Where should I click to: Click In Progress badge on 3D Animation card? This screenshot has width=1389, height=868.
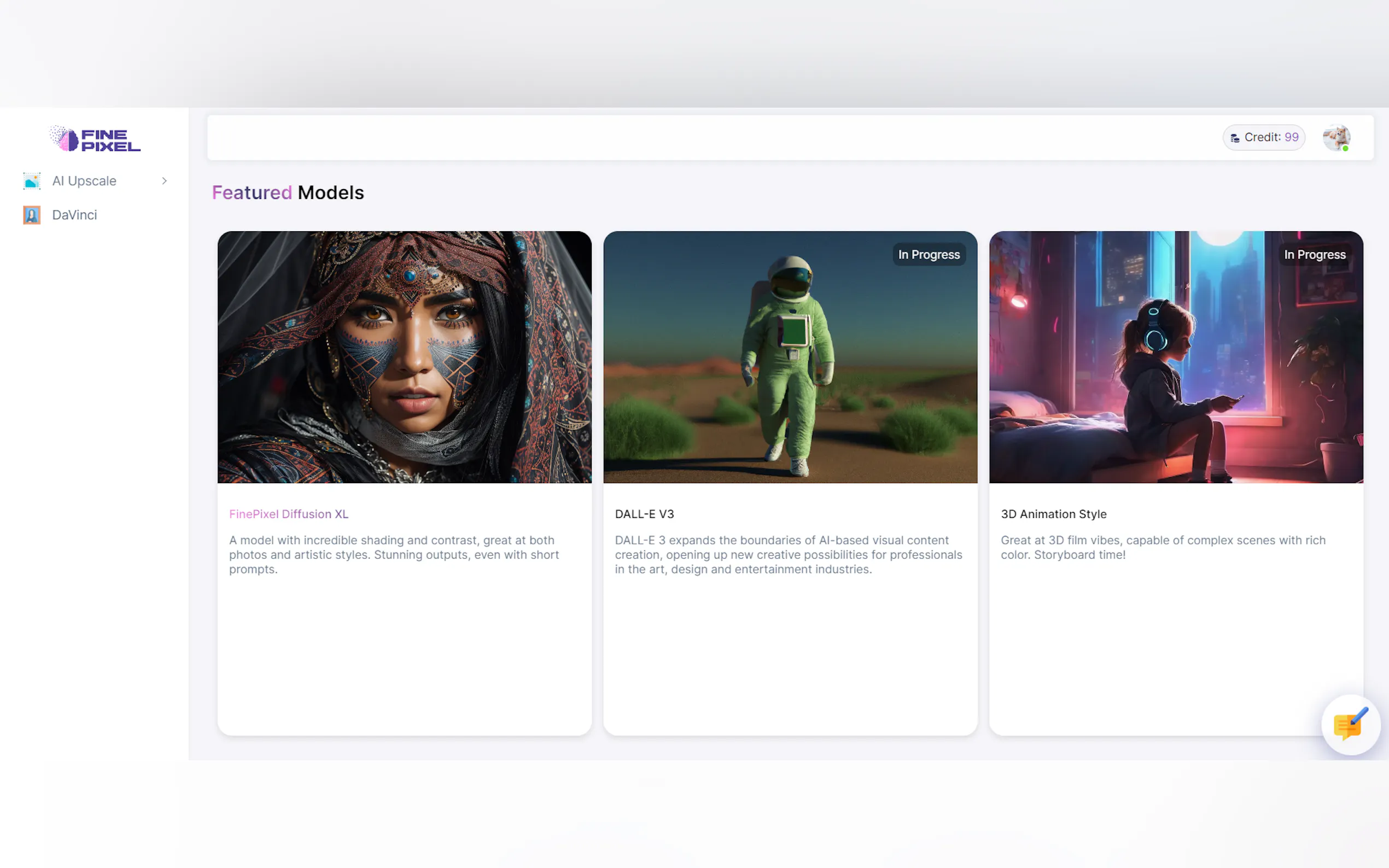coord(1314,254)
